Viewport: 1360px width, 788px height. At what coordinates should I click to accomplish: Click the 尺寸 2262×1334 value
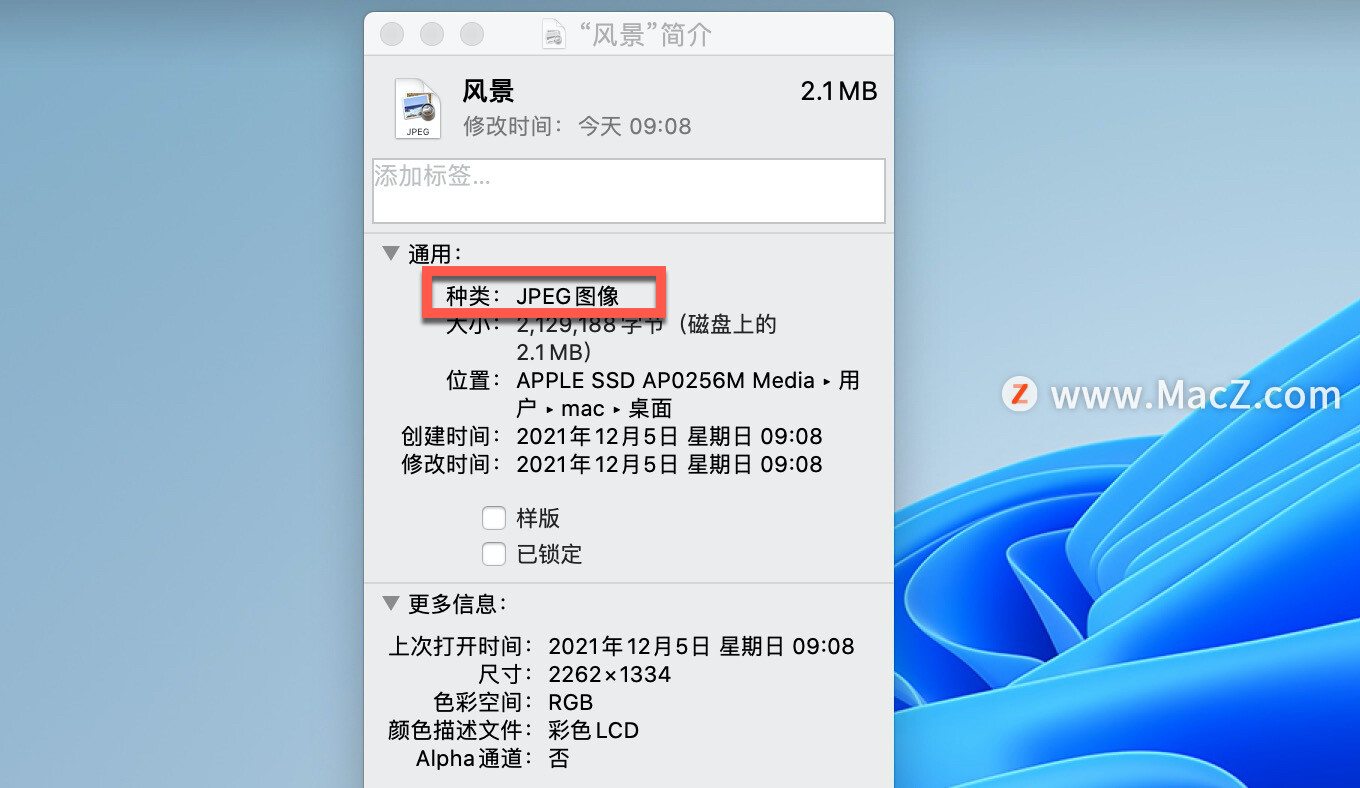point(610,674)
